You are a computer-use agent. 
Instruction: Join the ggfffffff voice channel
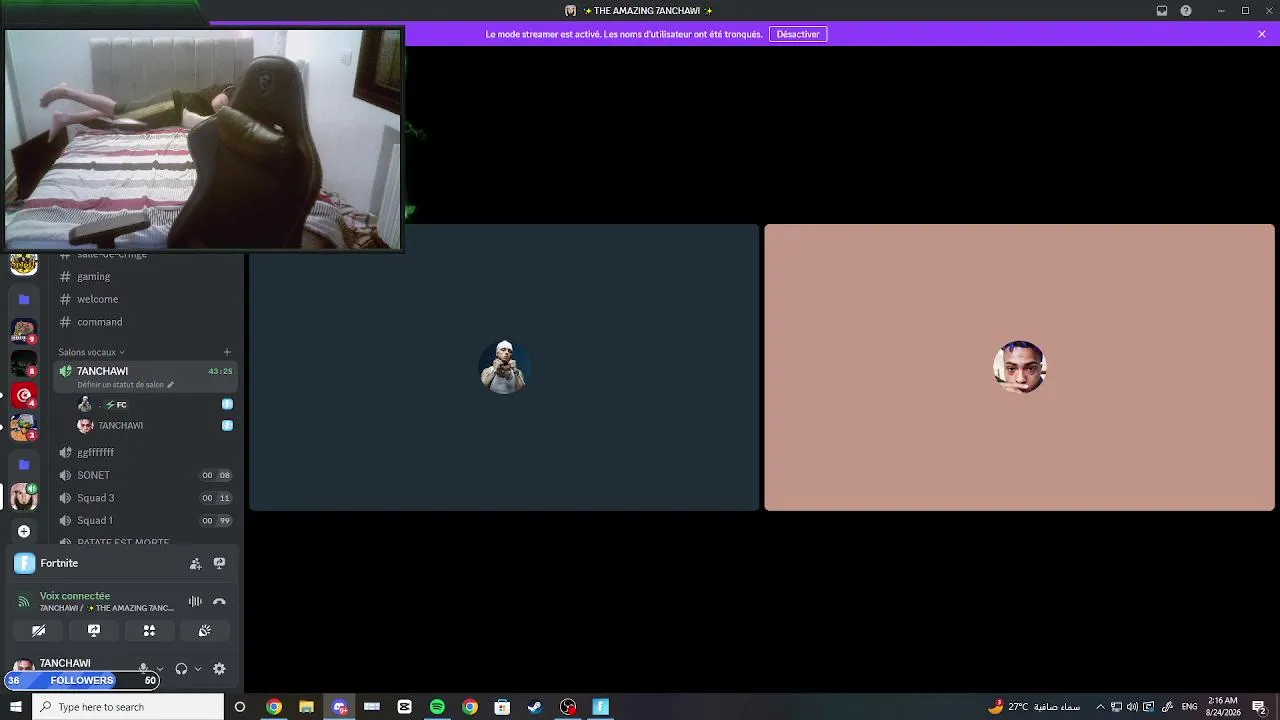pos(145,452)
